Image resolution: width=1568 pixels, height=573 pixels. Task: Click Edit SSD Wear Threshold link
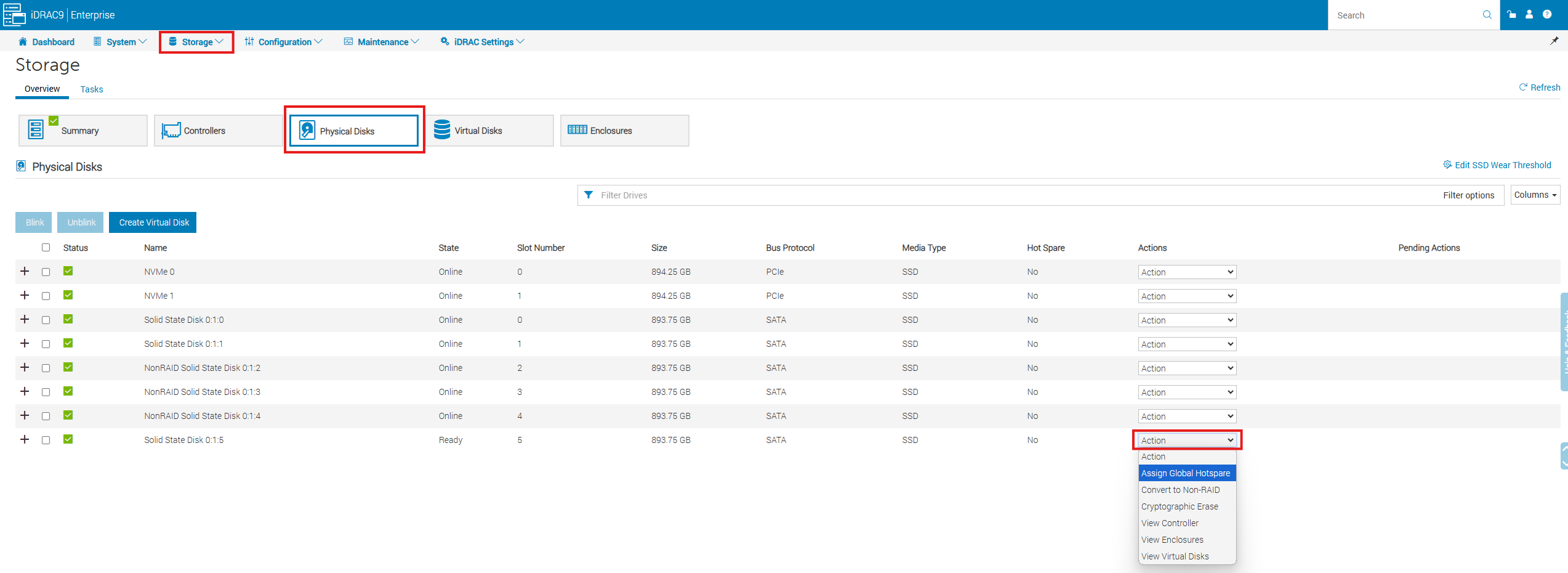(x=1502, y=165)
